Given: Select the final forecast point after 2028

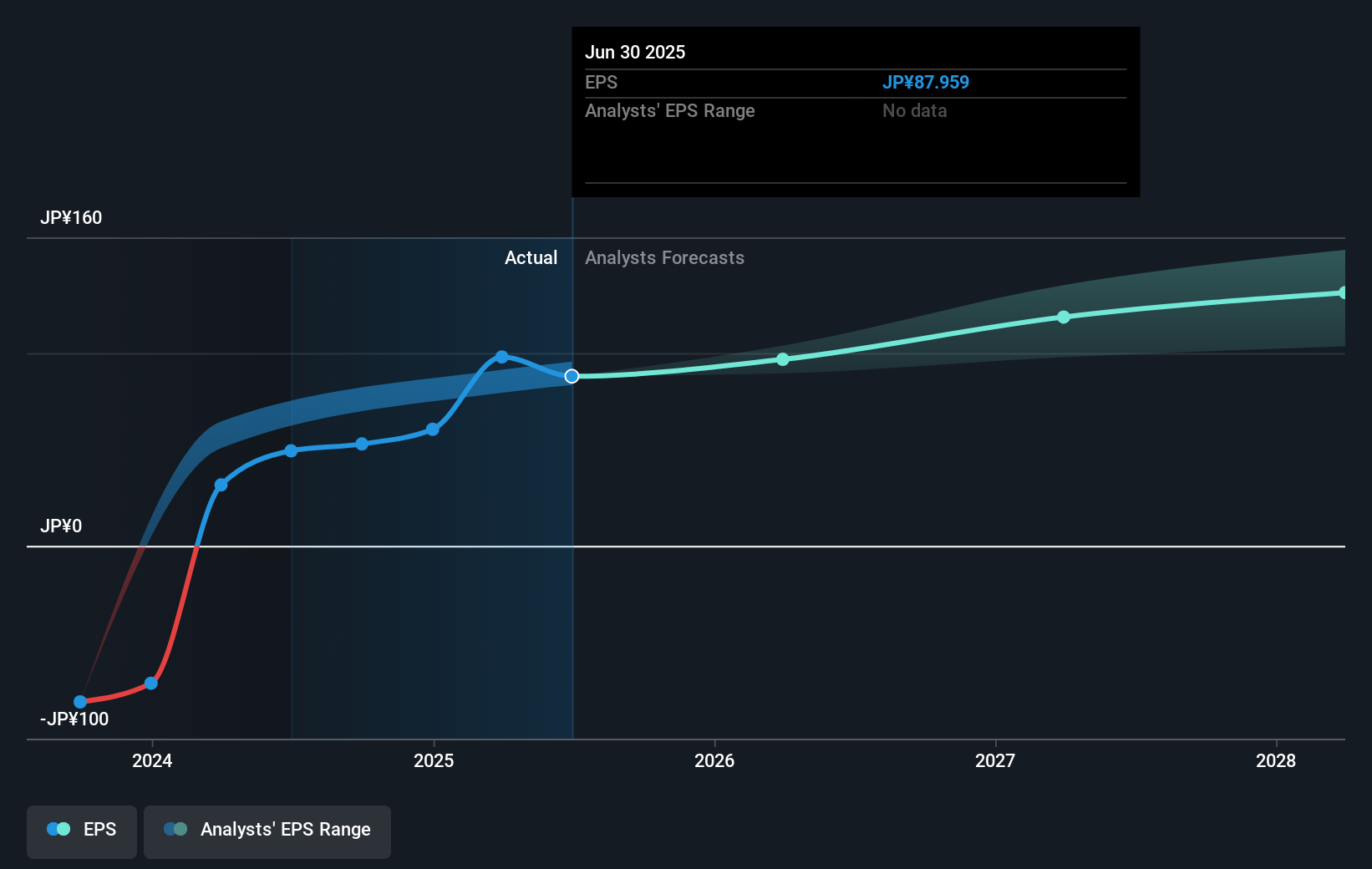Looking at the screenshot, I should 1344,292.
